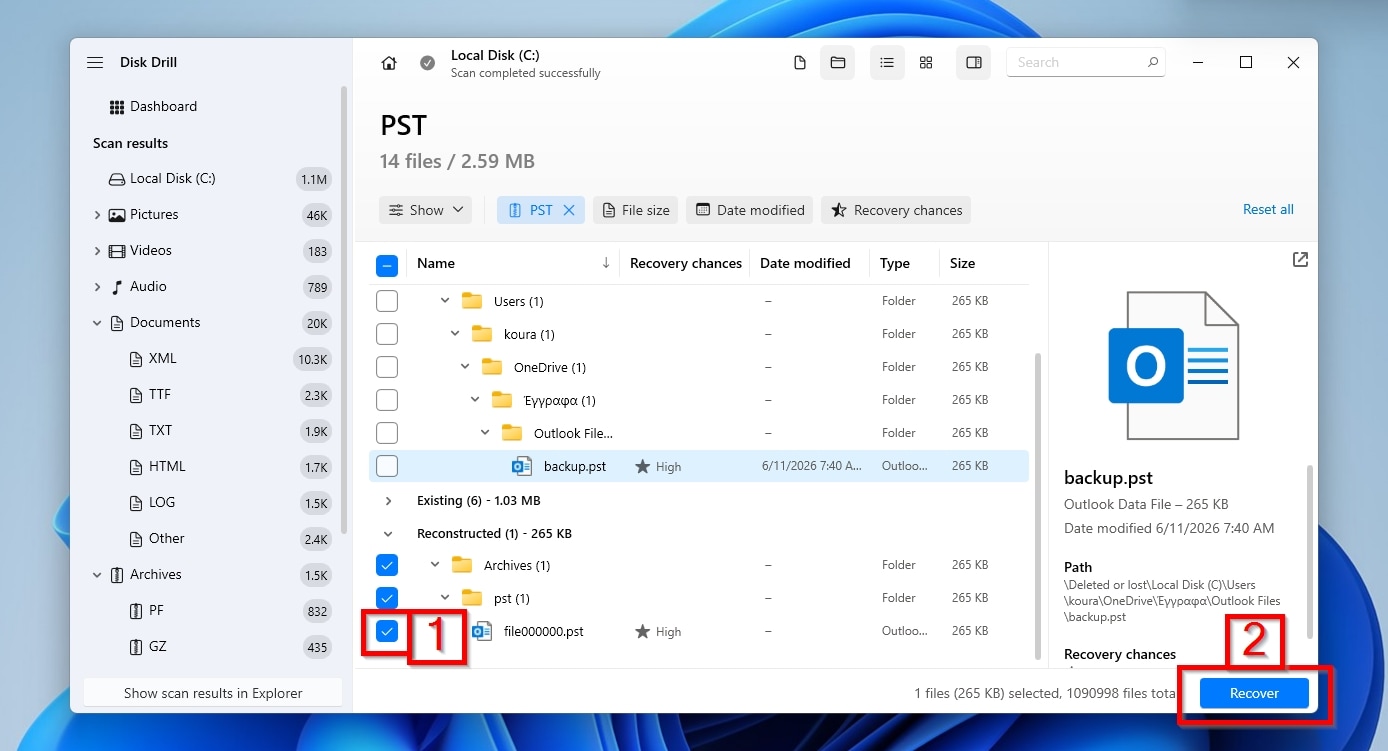Click the Recover button

[x=1254, y=693]
